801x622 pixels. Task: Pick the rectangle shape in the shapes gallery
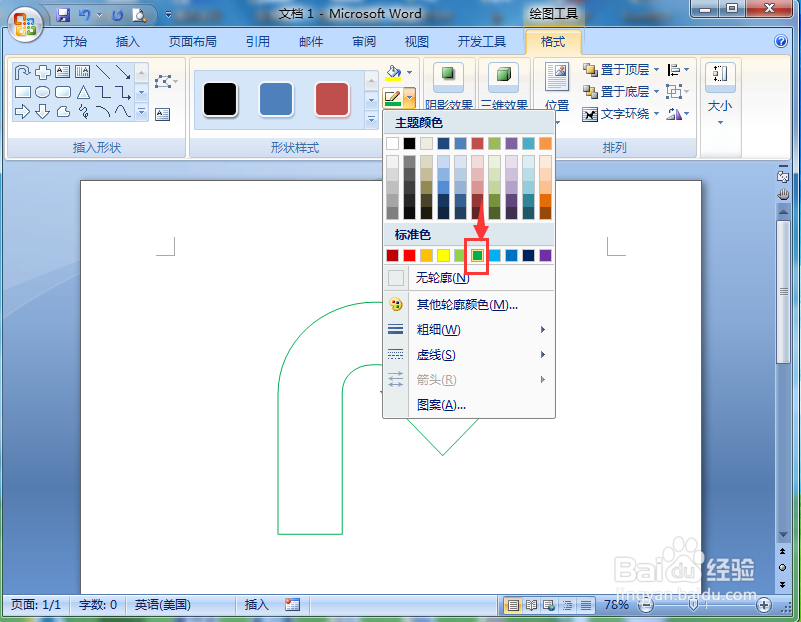(23, 92)
